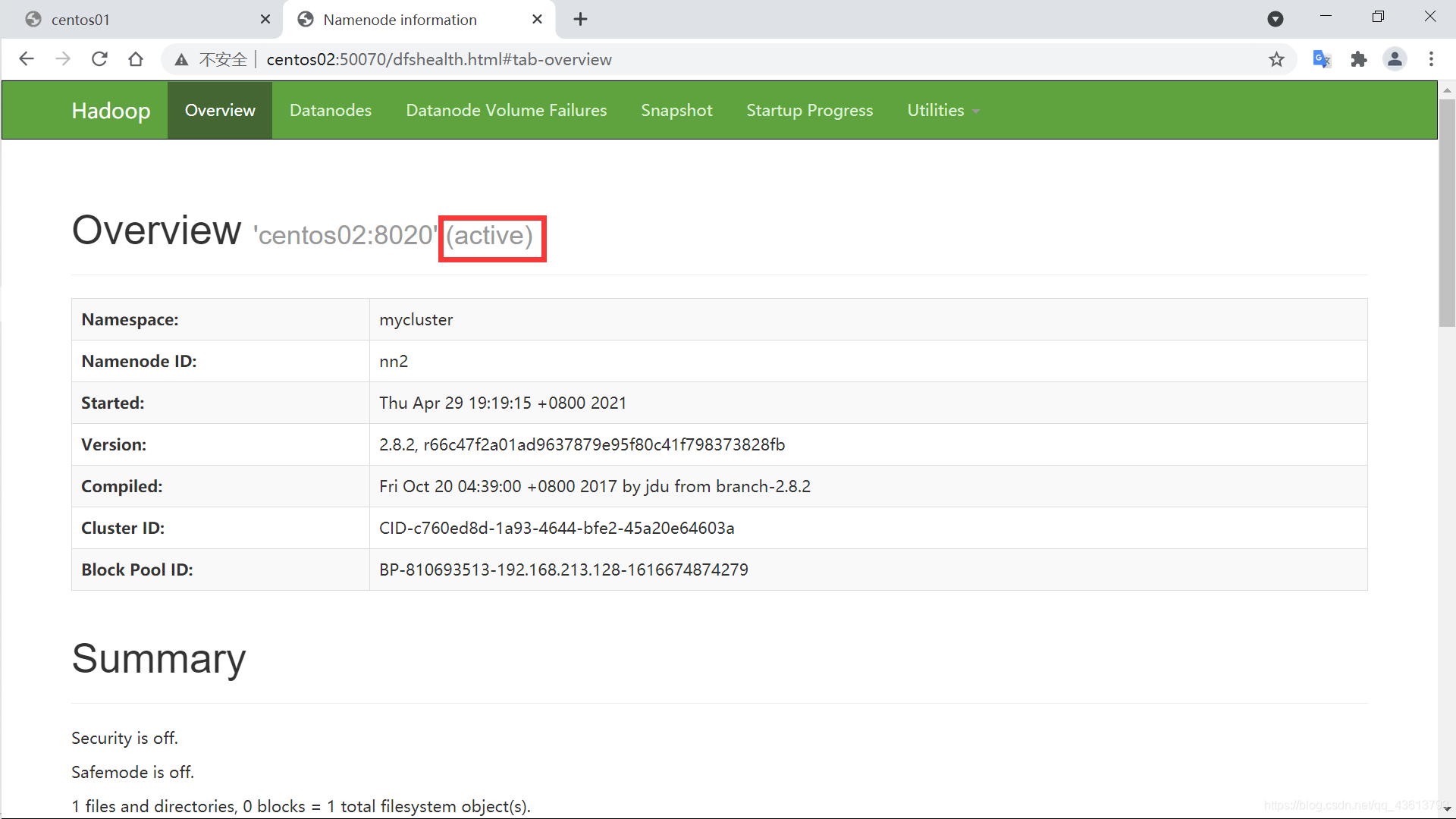The width and height of the screenshot is (1456, 819).
Task: Minimize the browser window
Action: click(x=1326, y=17)
